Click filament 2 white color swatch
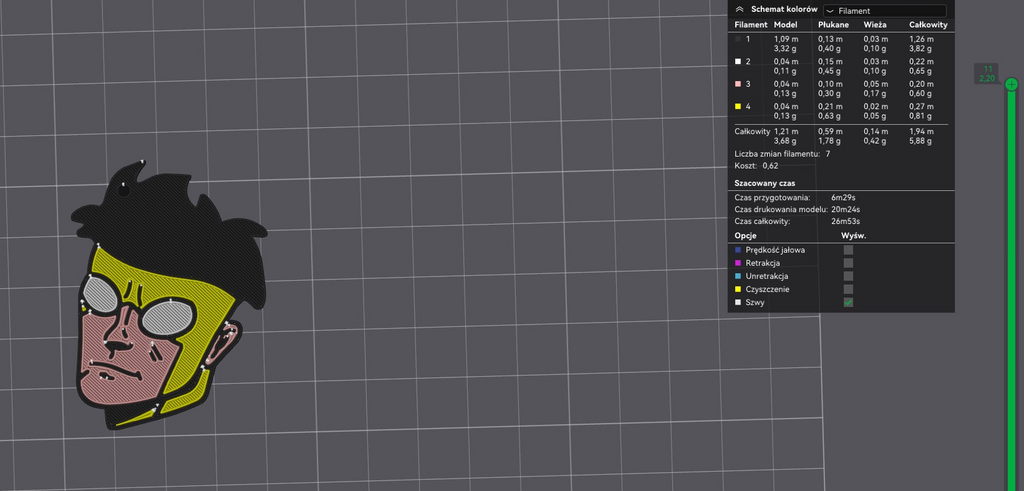The width and height of the screenshot is (1024, 491). tap(738, 61)
